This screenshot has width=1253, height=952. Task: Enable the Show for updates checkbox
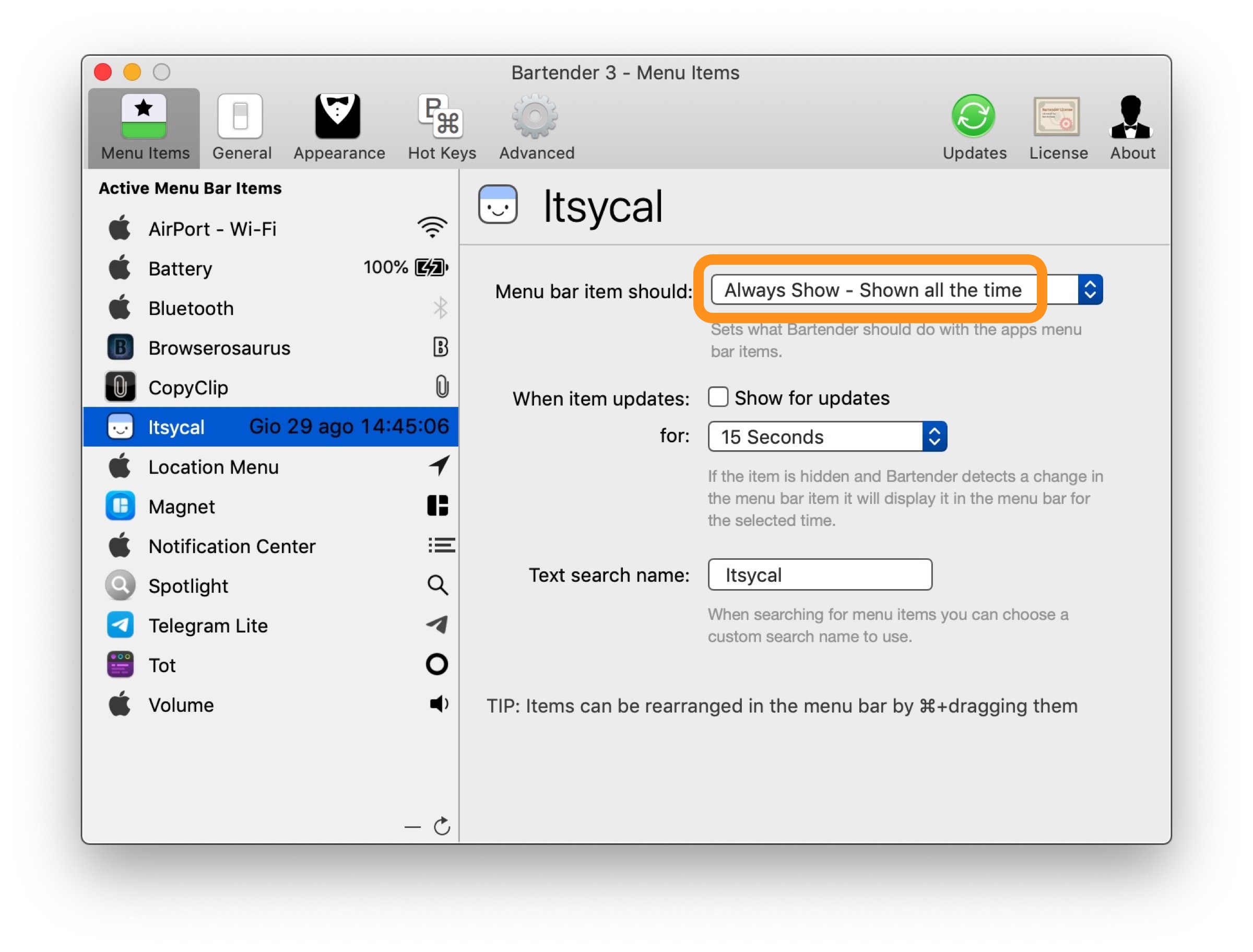(x=718, y=397)
